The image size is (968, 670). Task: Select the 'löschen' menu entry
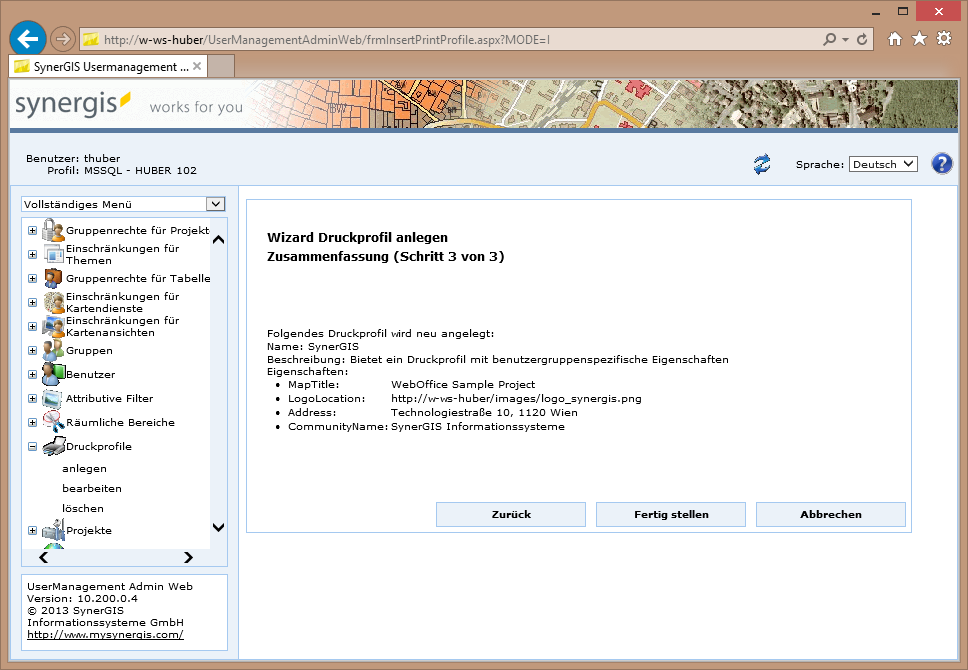tap(83, 509)
